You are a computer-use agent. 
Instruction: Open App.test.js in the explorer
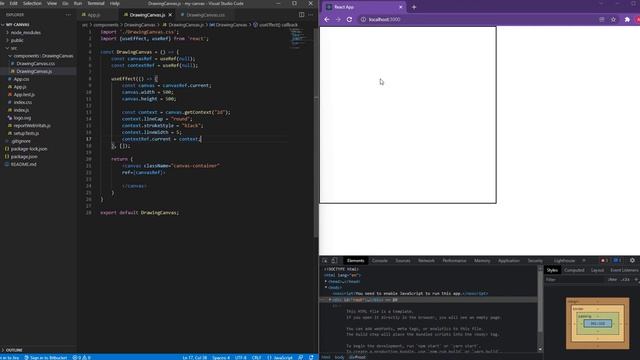pos(24,94)
